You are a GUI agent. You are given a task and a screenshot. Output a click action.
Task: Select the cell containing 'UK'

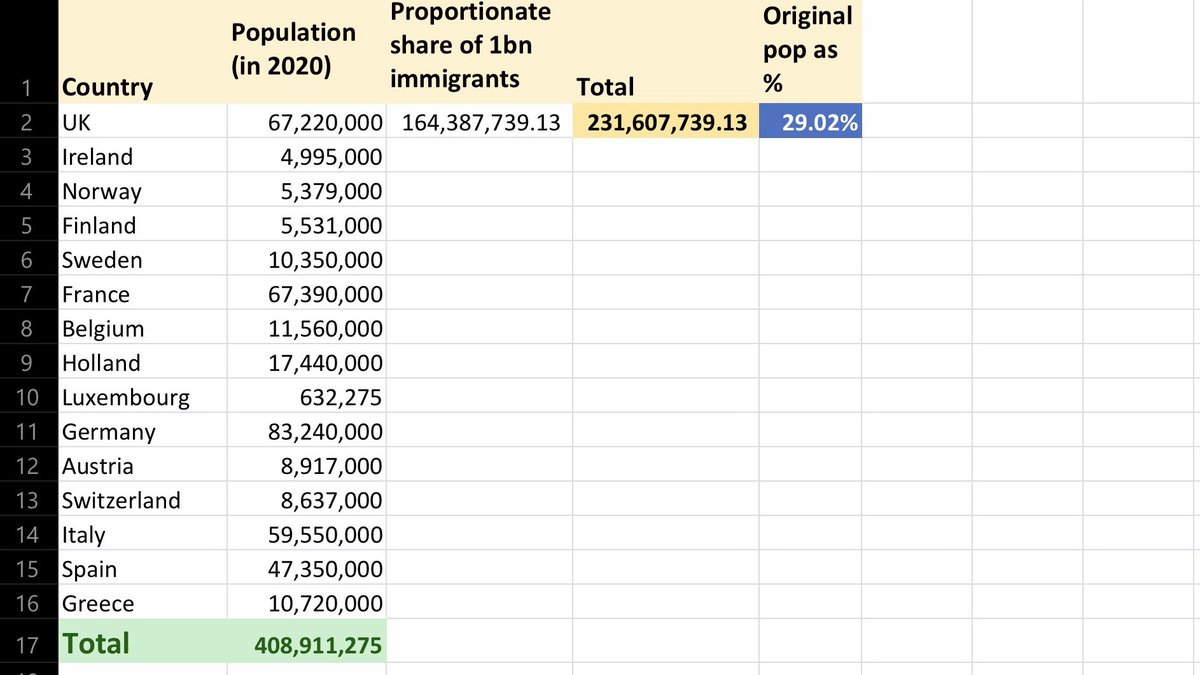[142, 122]
